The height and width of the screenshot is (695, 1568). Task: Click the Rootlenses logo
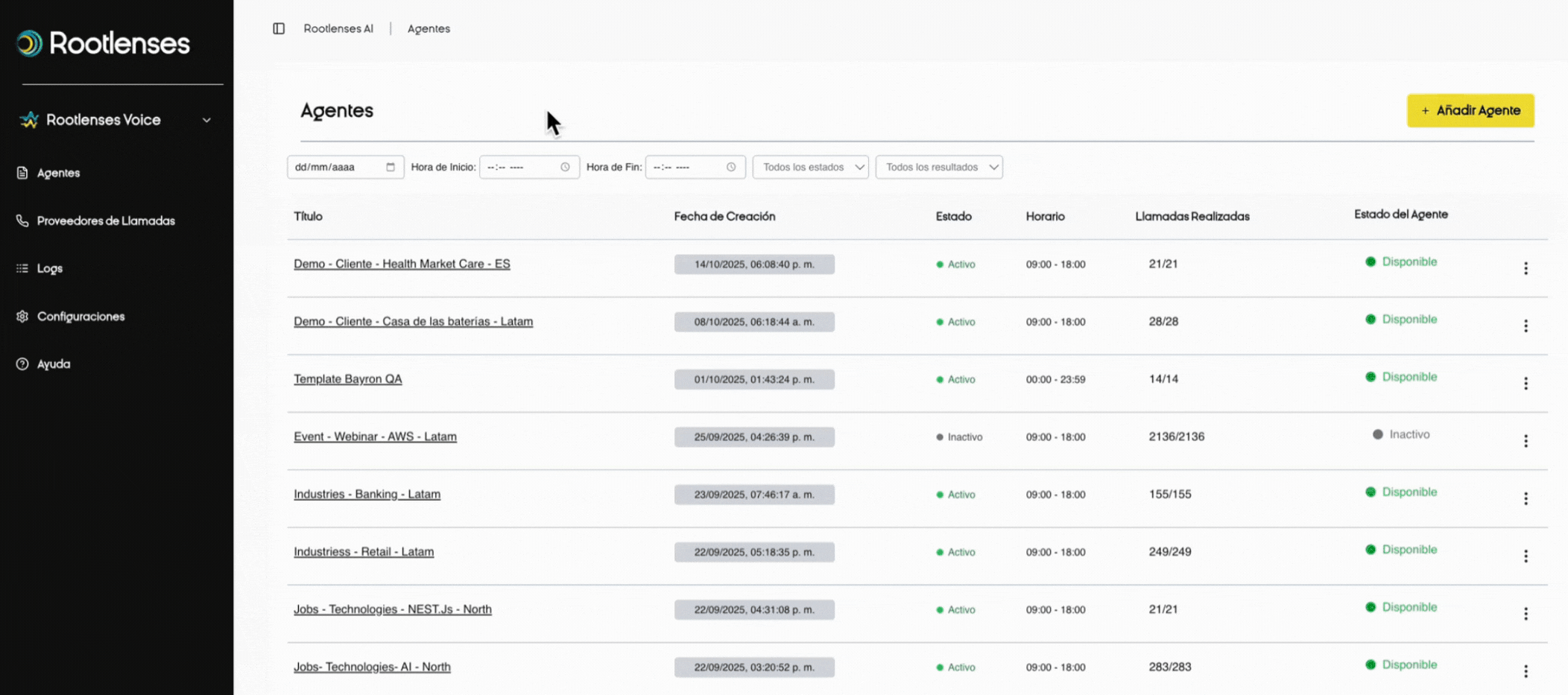pyautogui.click(x=104, y=43)
